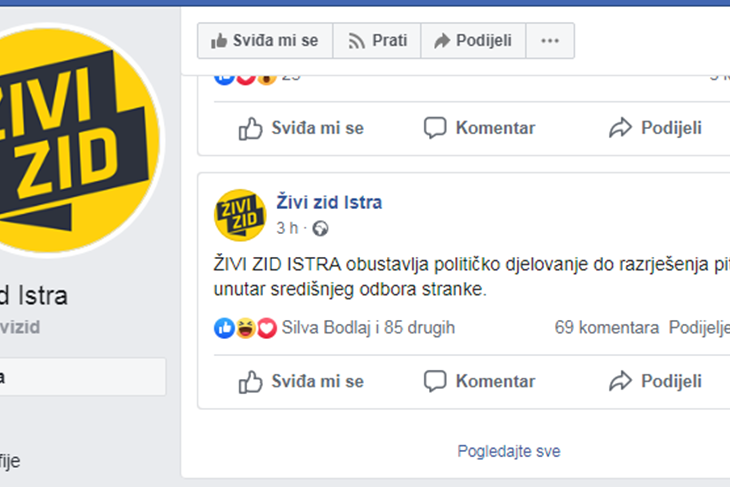This screenshot has width=730, height=487.
Task: Click the Pogledajte sve link
Action: [509, 451]
